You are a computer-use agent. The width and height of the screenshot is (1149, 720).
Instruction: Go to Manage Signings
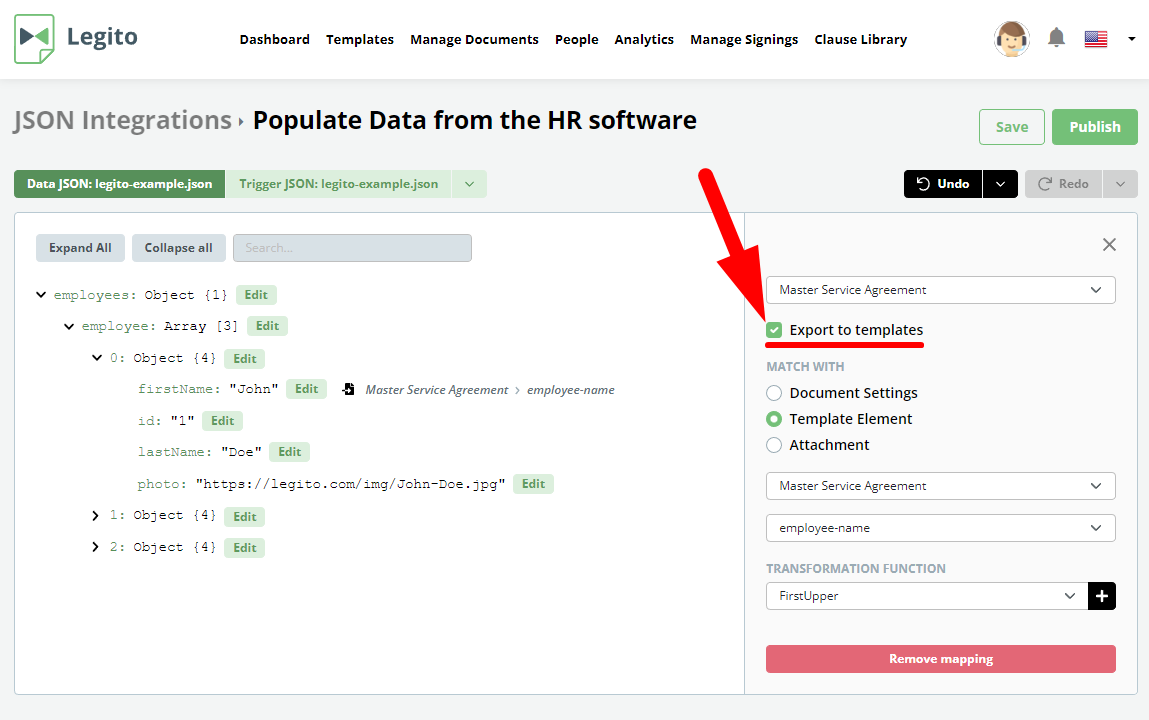click(744, 40)
